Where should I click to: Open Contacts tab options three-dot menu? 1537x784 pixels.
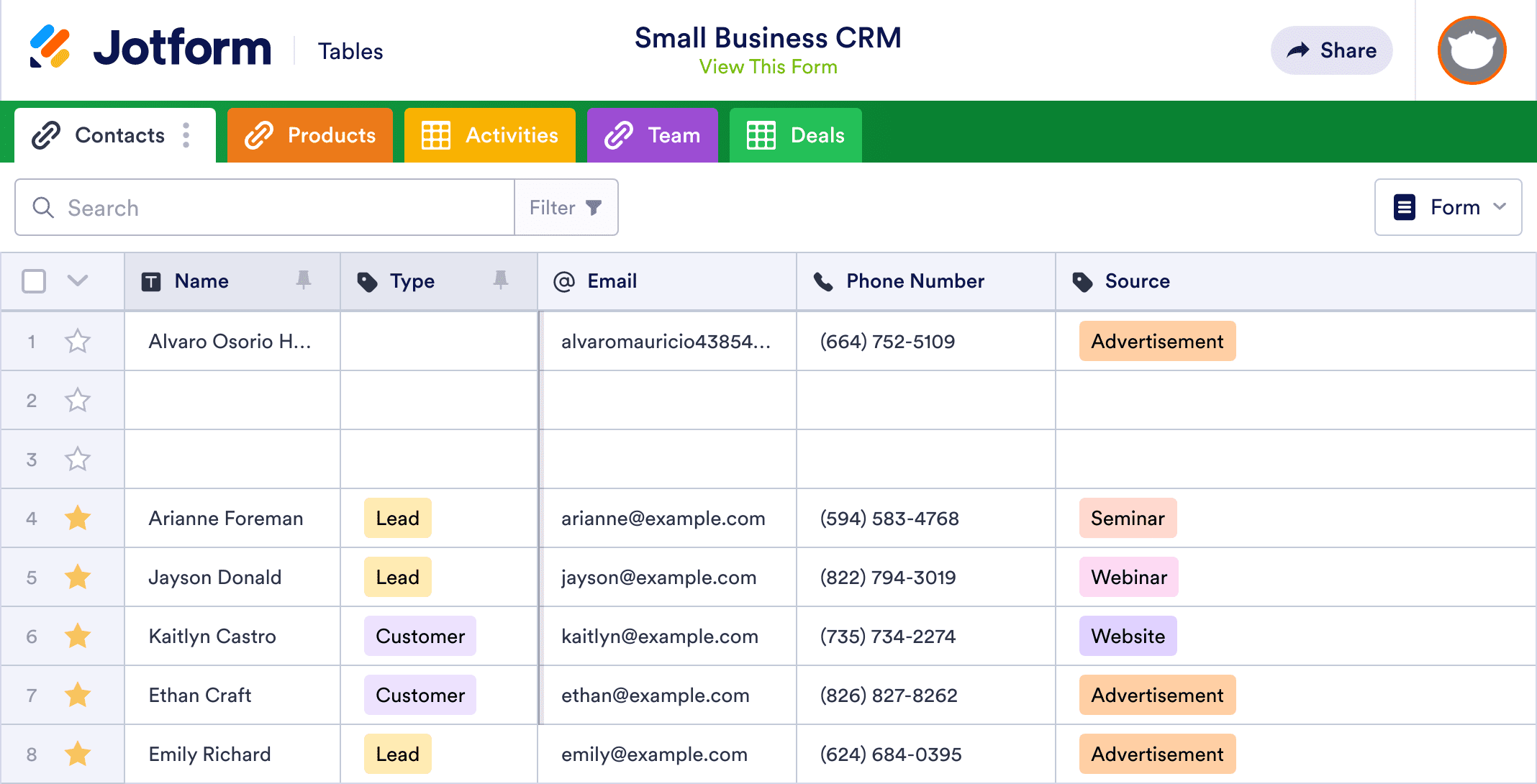(x=186, y=135)
